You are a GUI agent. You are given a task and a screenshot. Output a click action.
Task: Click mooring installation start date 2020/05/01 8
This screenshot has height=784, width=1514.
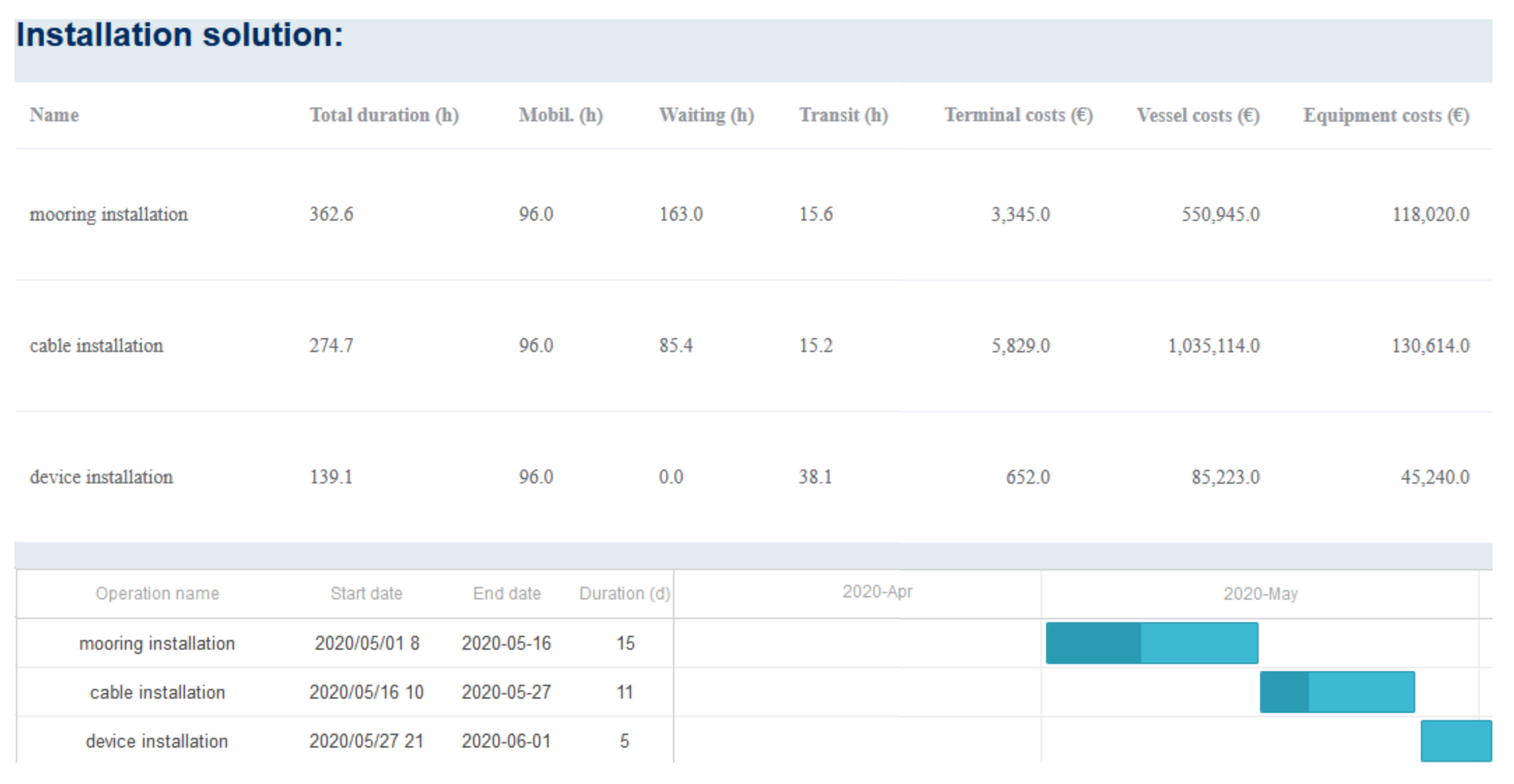point(367,643)
